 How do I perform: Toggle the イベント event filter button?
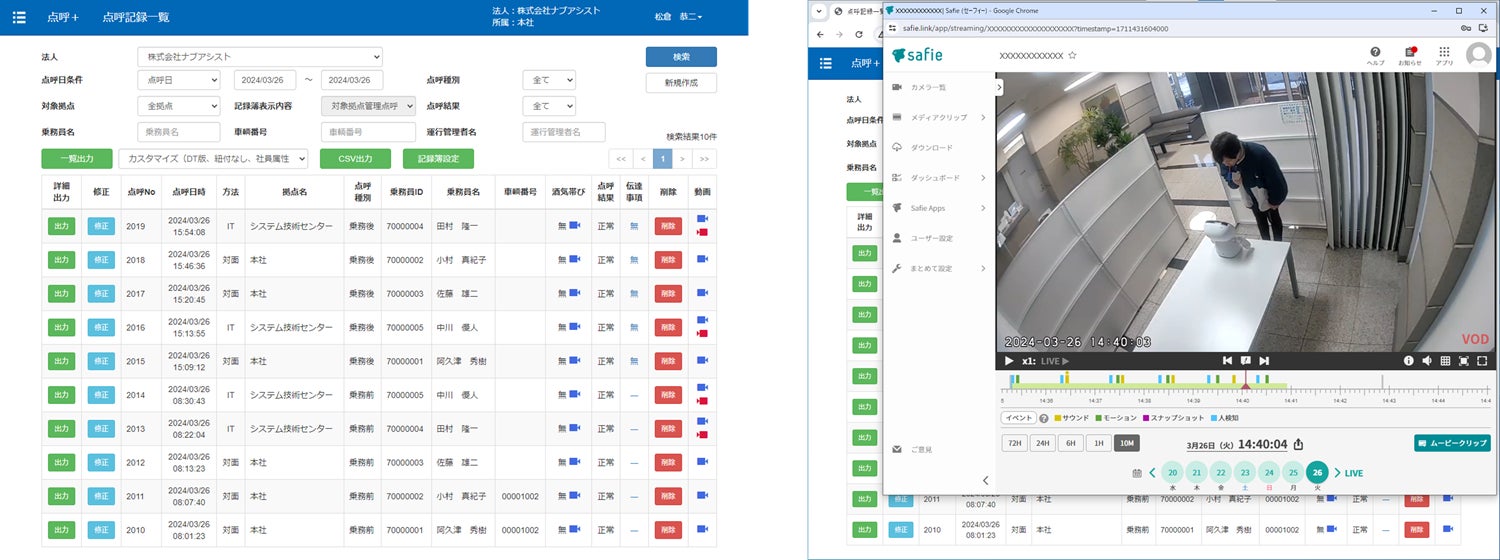click(x=1019, y=418)
